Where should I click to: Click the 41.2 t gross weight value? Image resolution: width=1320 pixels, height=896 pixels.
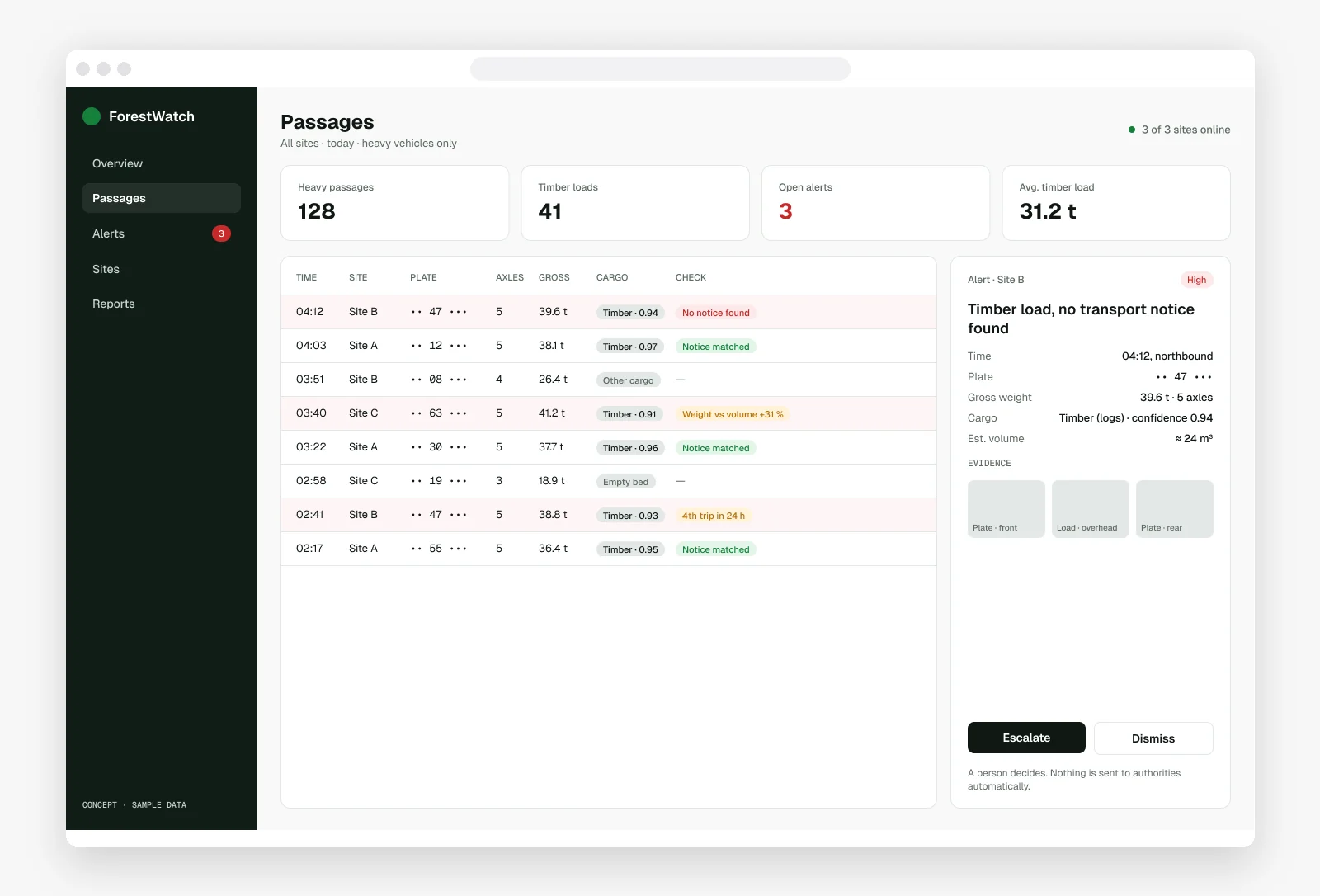click(552, 413)
